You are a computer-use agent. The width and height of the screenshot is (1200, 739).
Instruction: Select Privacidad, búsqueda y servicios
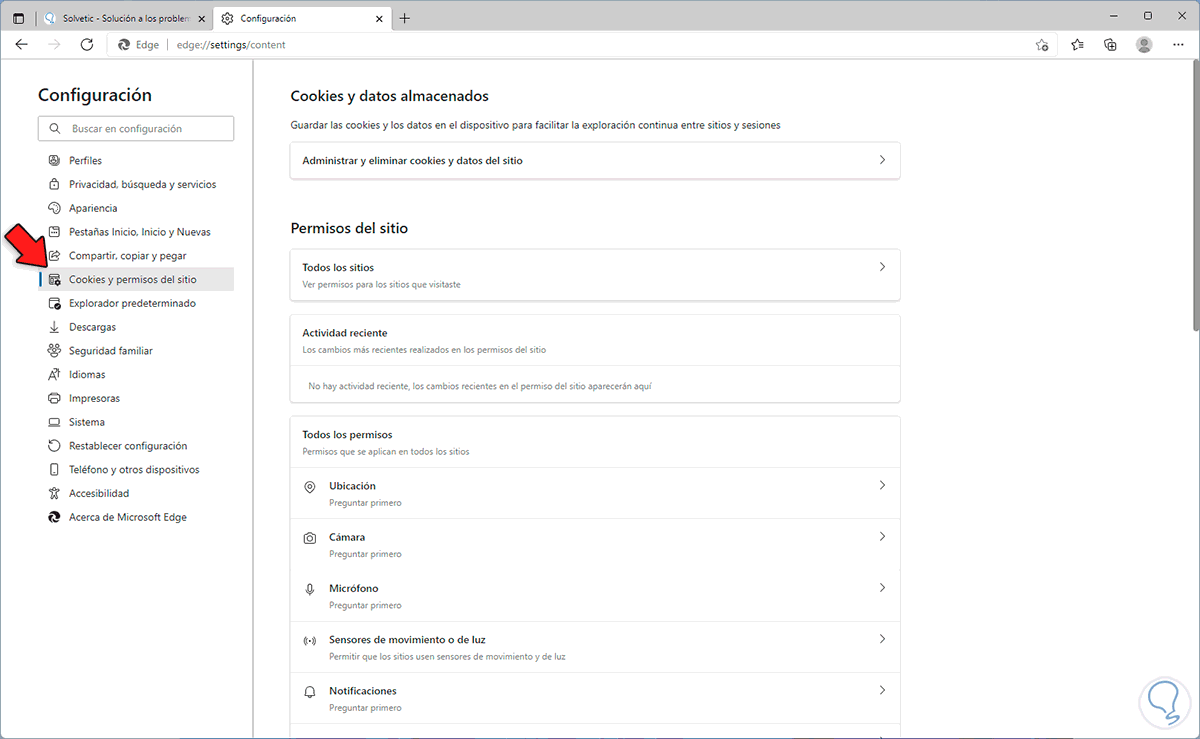142,184
